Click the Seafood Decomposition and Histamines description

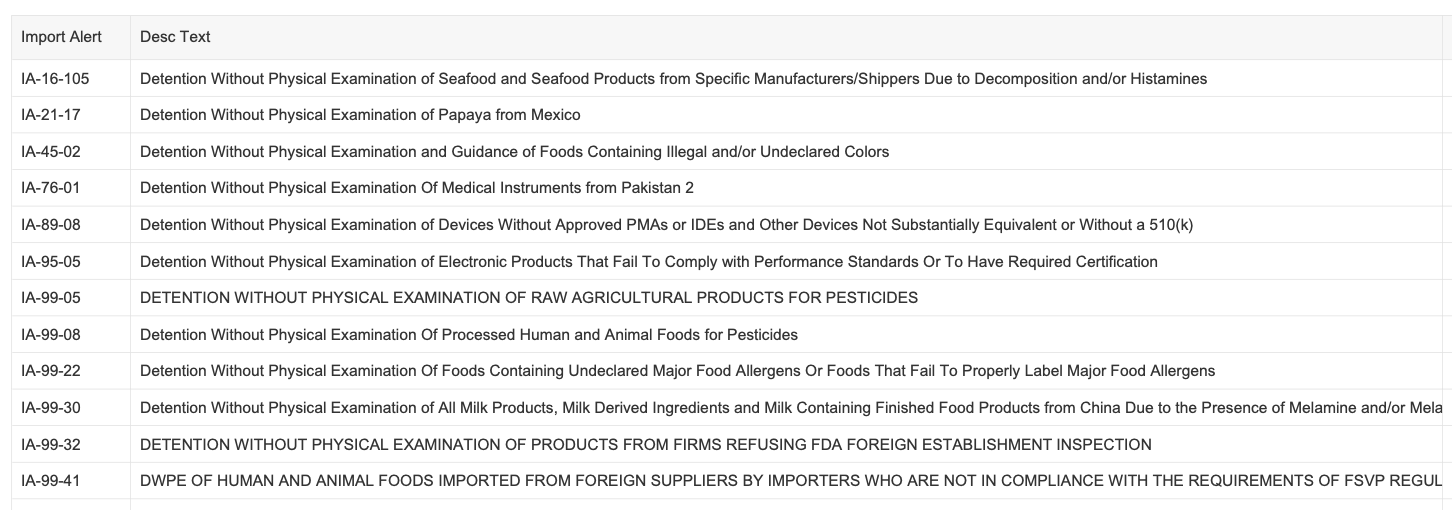click(673, 79)
